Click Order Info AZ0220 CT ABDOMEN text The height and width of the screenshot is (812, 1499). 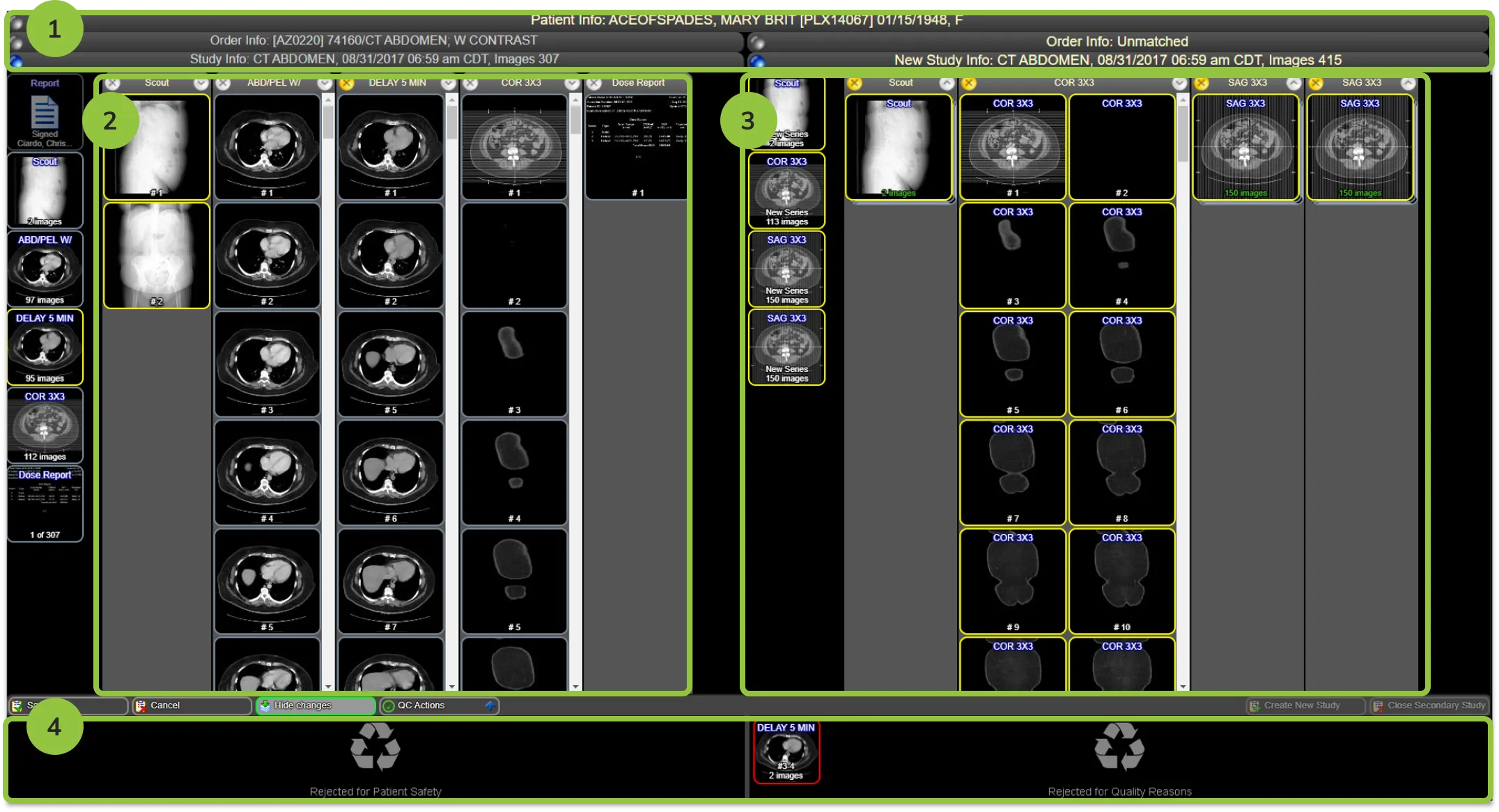[374, 40]
